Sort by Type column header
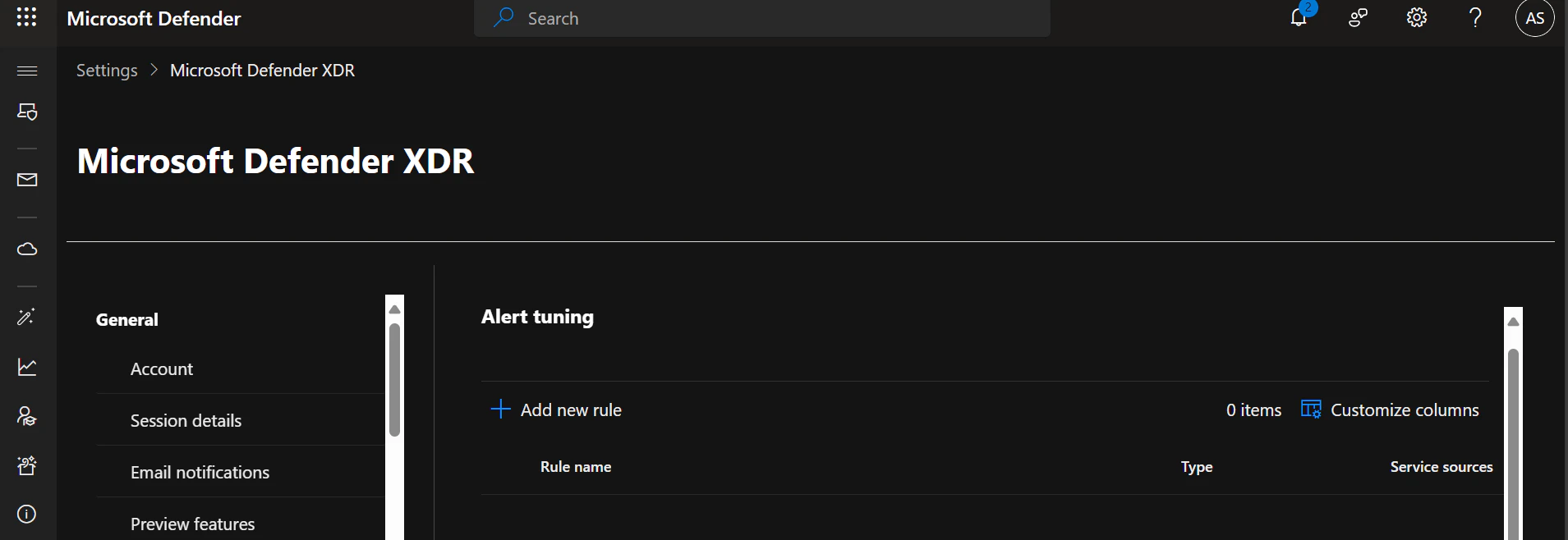1568x540 pixels. 1197,467
